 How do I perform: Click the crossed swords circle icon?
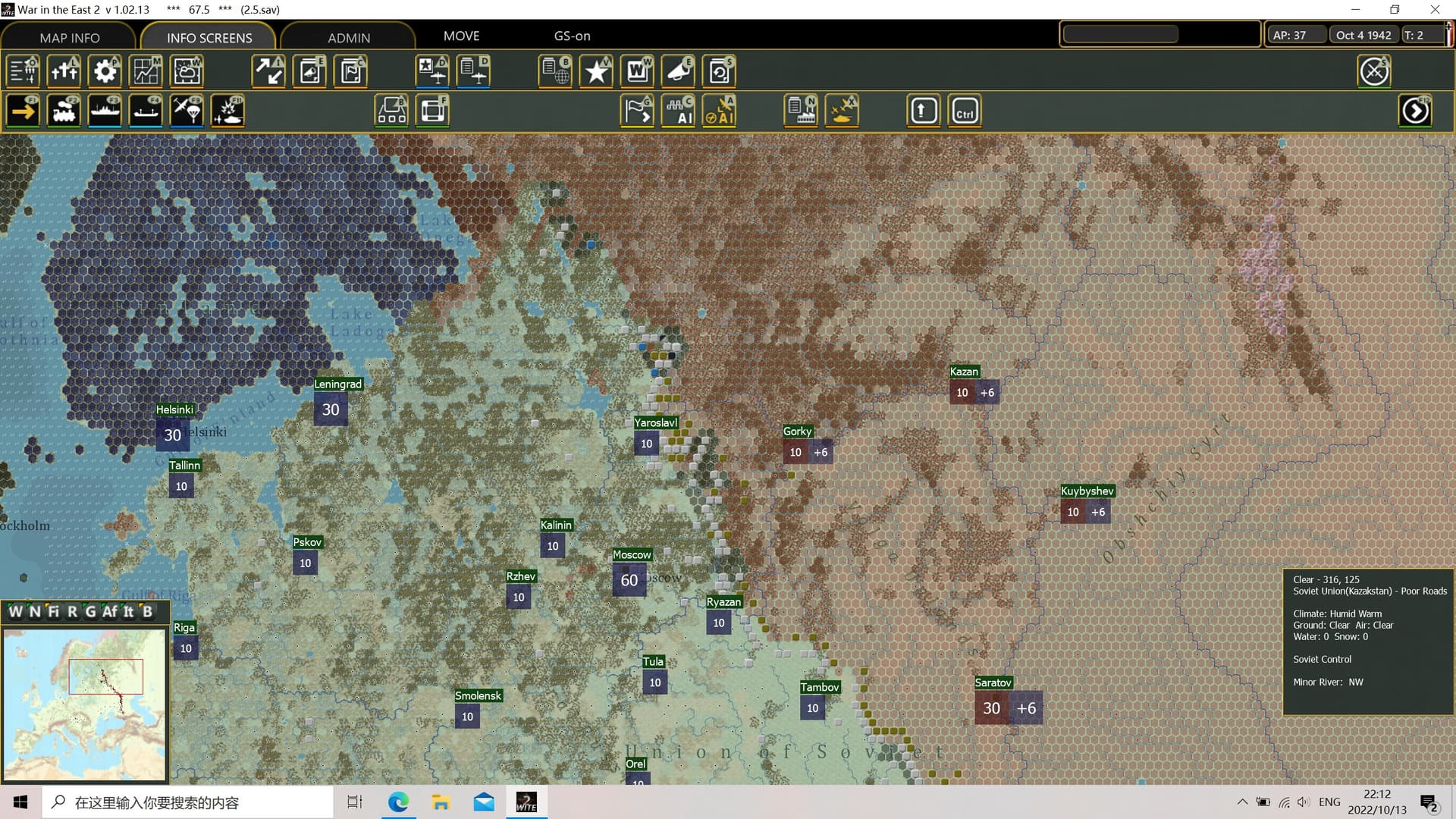(1374, 71)
